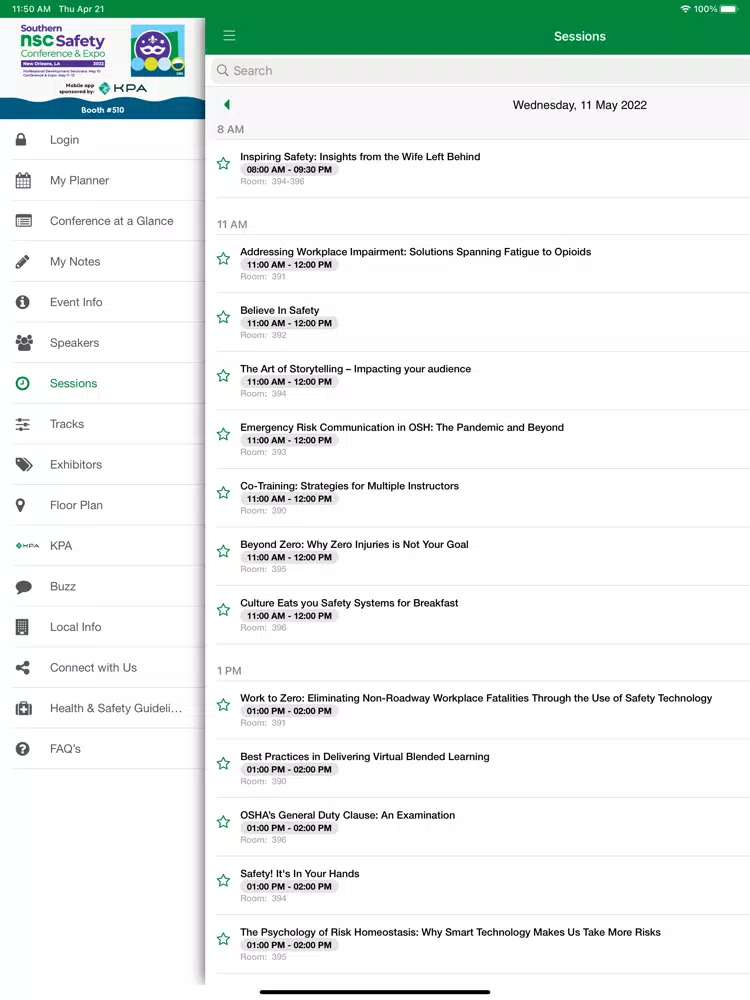Tap the KPA Booth #510 sponsor banner
Image resolution: width=750 pixels, height=1000 pixels.
102,68
